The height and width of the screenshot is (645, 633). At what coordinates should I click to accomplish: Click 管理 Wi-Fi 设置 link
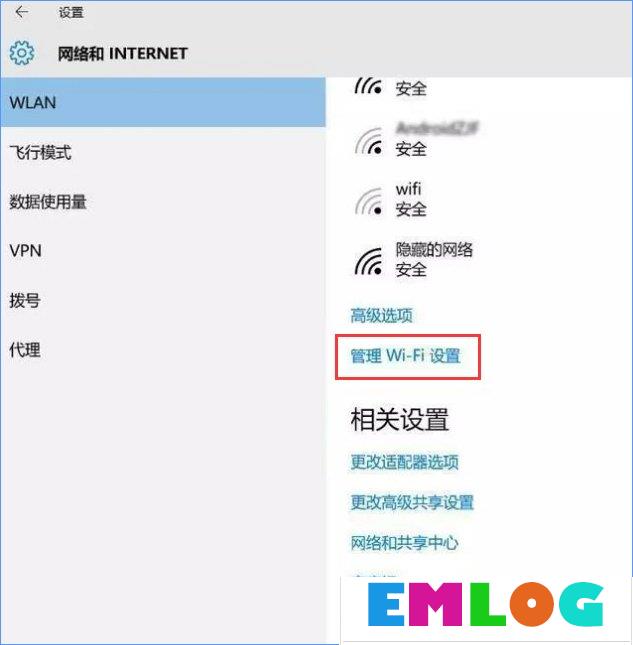[405, 356]
